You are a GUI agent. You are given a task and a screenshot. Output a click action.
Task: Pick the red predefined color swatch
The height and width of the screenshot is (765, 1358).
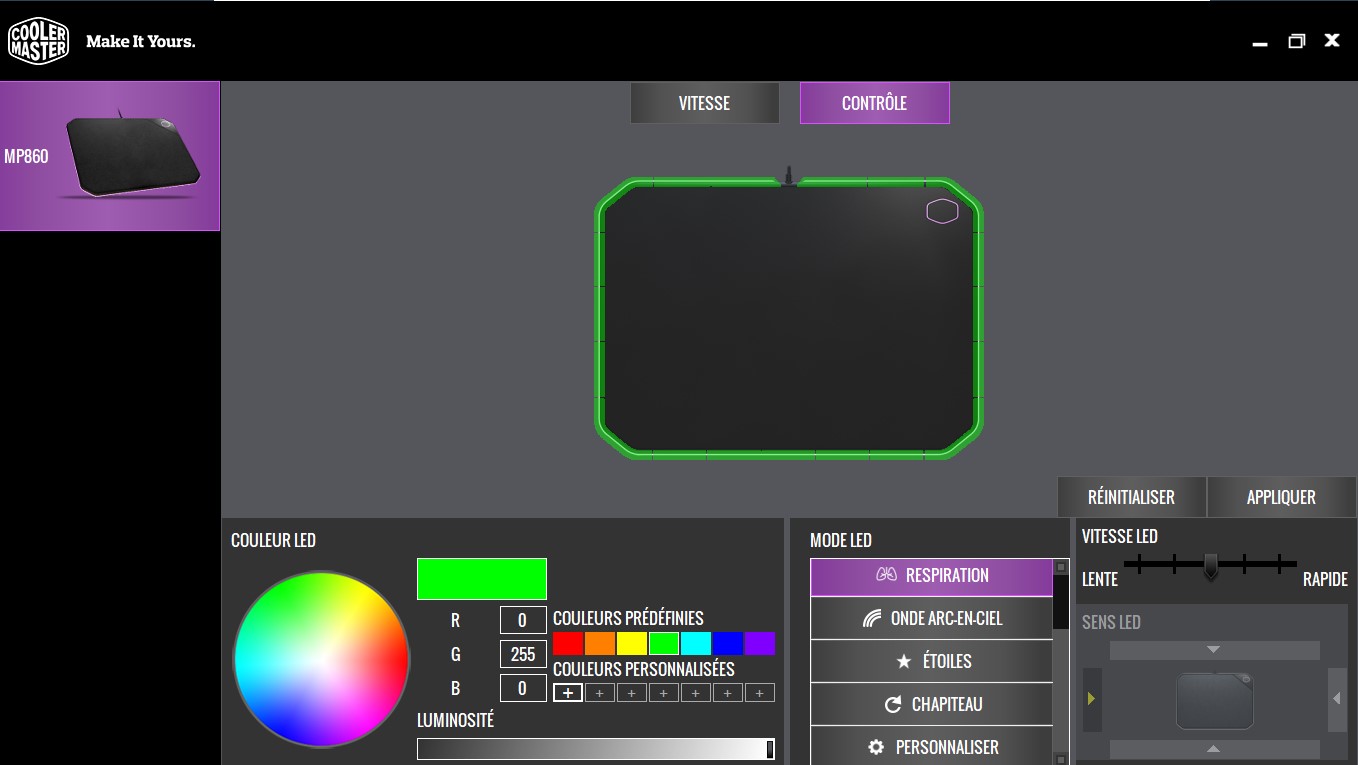[x=568, y=644]
